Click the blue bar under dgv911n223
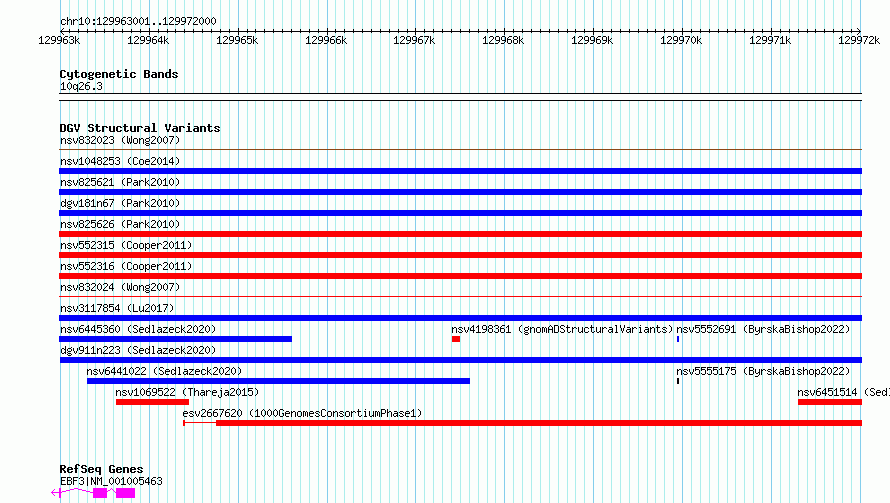This screenshot has width=890, height=503. pyautogui.click(x=460, y=360)
